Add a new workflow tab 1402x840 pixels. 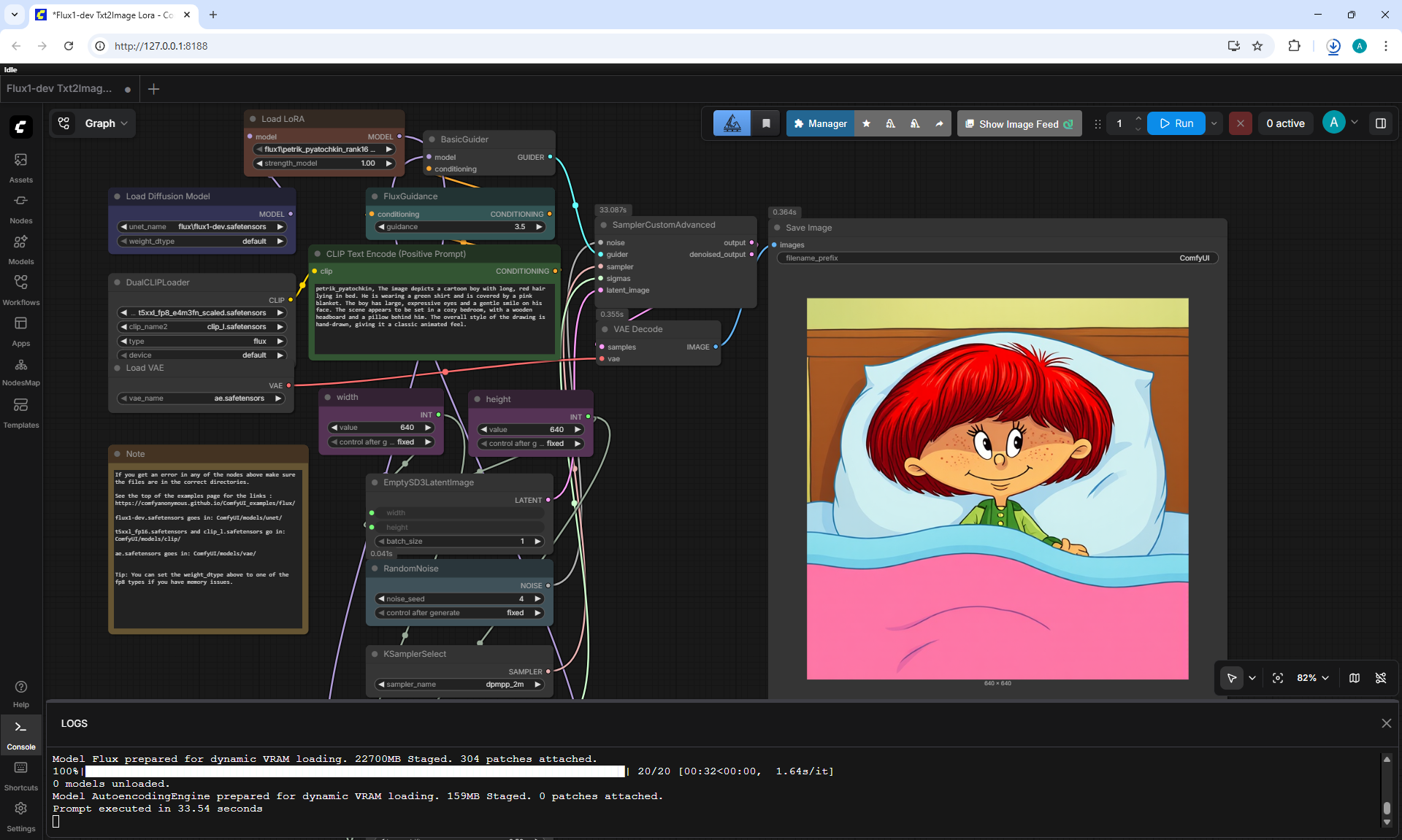153,89
